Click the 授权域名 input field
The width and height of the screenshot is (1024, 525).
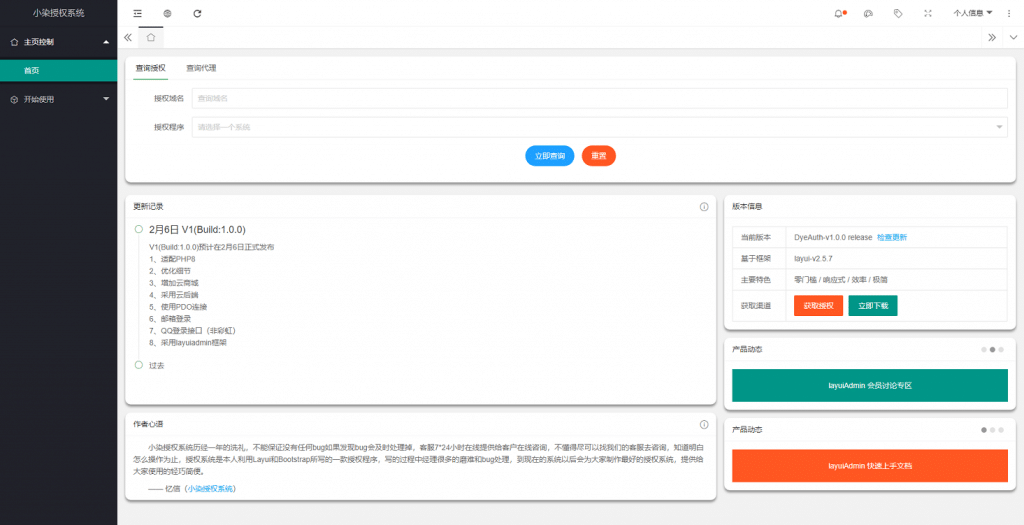point(599,98)
